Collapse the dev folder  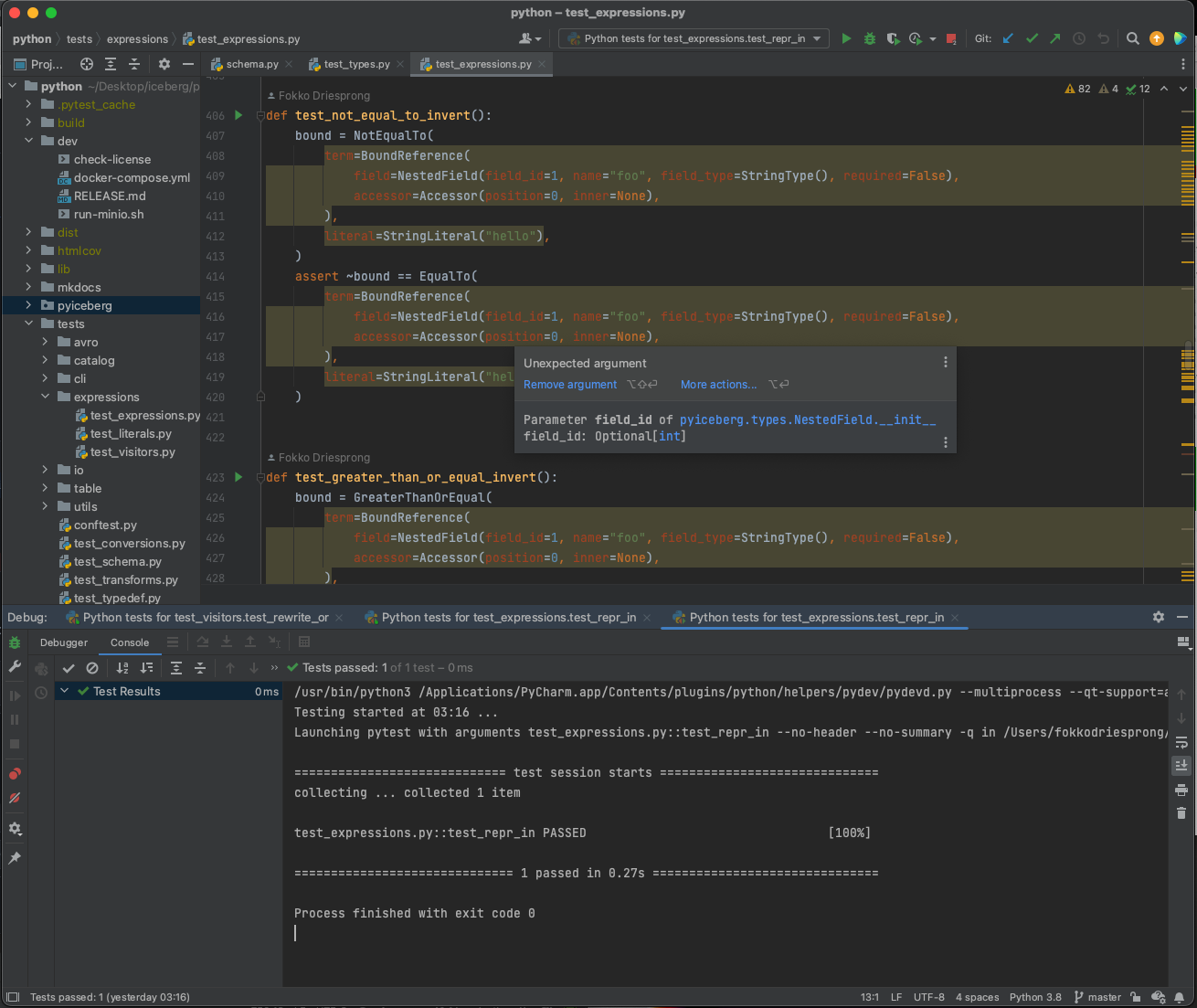point(28,141)
